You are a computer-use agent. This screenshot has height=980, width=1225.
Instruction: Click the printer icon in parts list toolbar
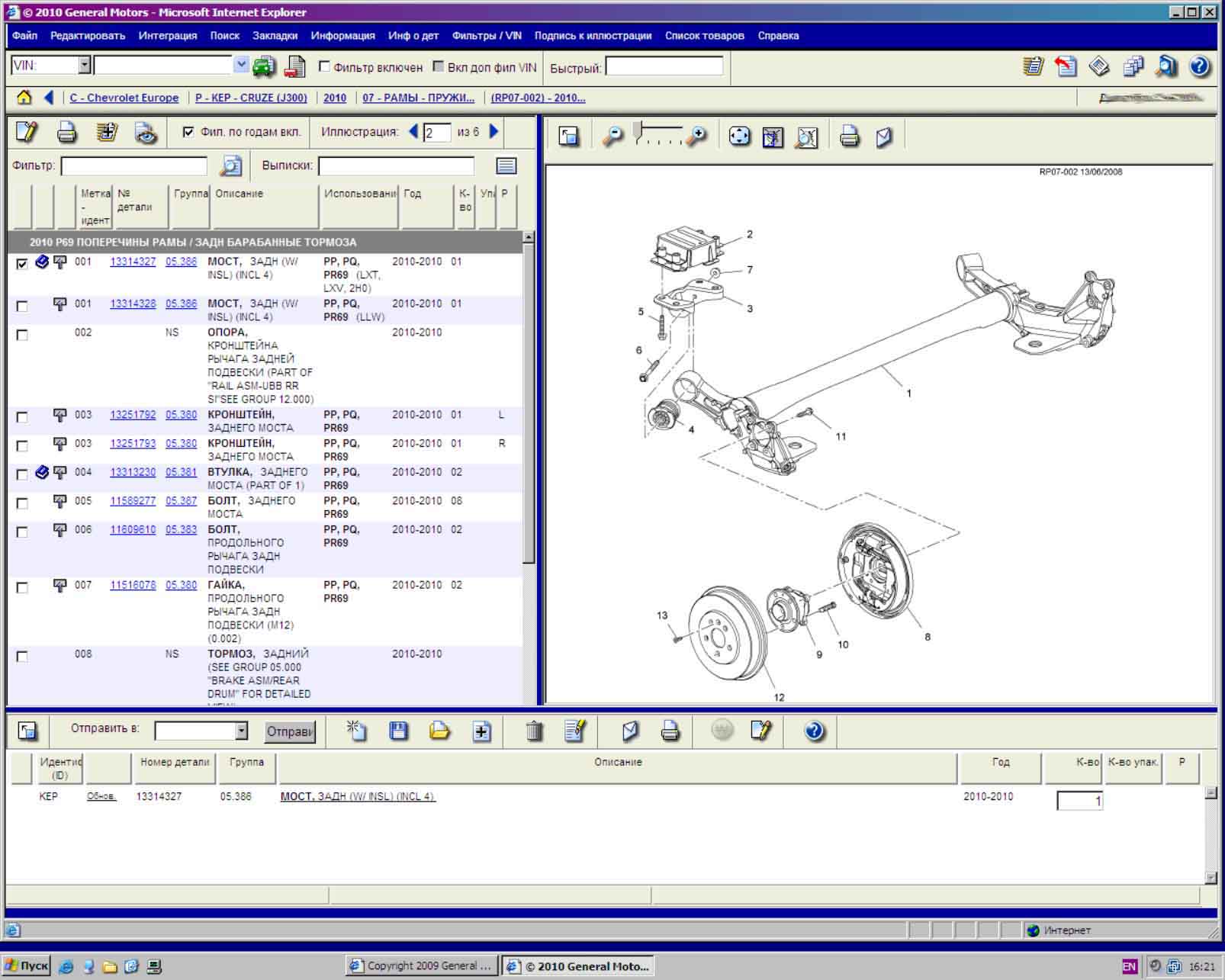67,133
